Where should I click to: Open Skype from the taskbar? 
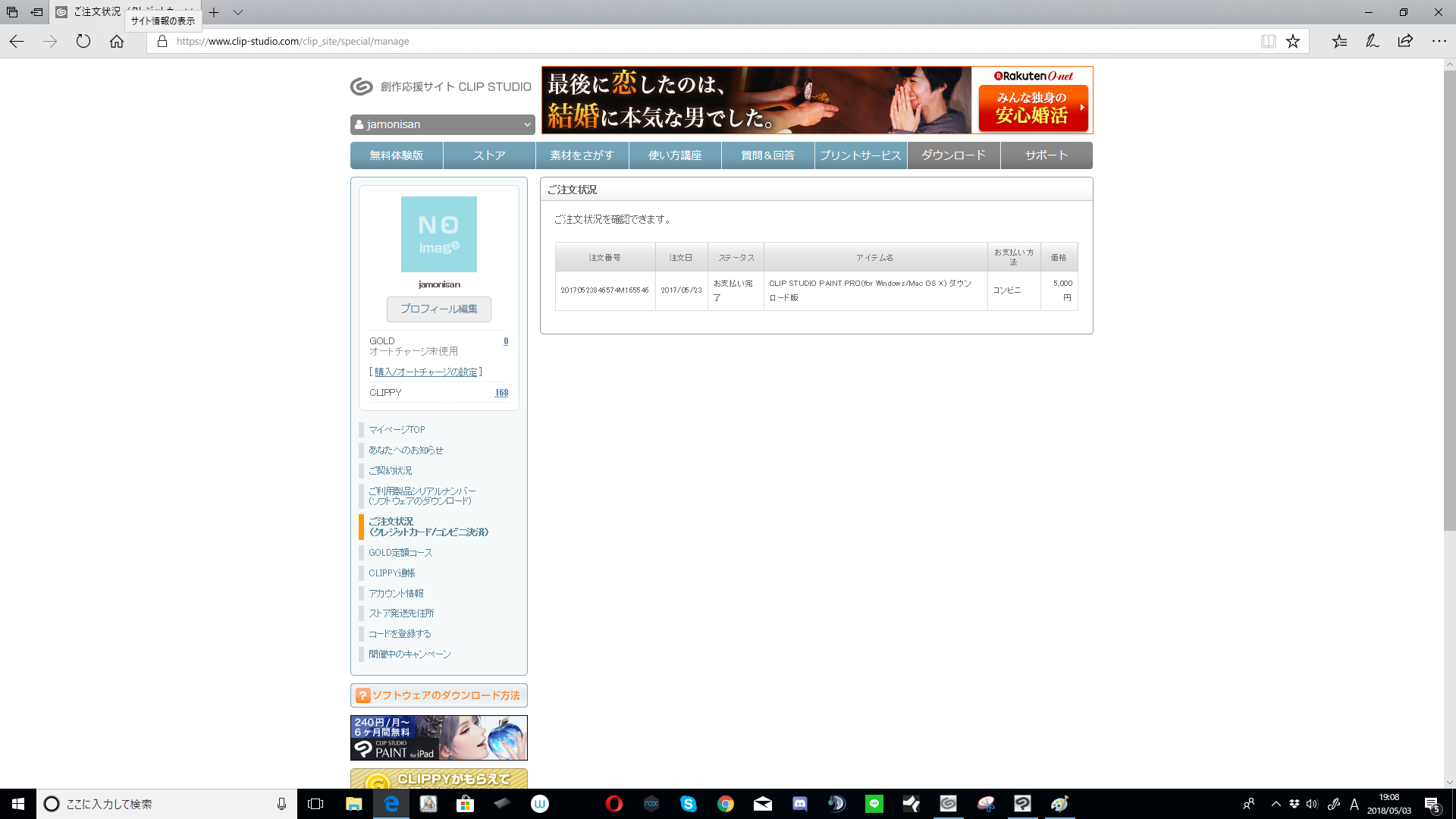click(x=688, y=804)
